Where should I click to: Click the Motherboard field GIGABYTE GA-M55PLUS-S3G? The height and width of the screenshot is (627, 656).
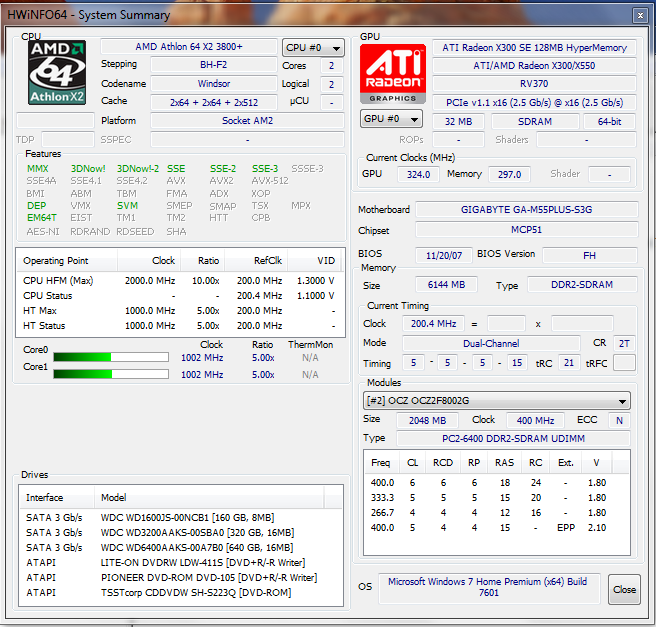coord(527,210)
